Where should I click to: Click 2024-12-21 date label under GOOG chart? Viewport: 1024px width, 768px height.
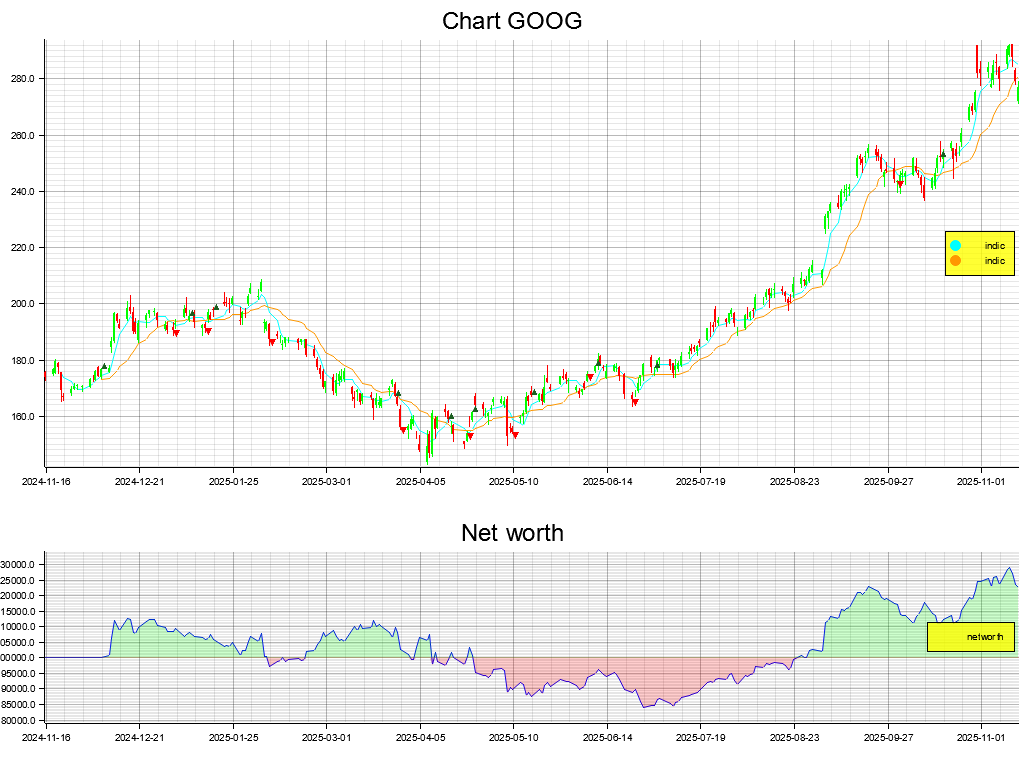click(139, 481)
